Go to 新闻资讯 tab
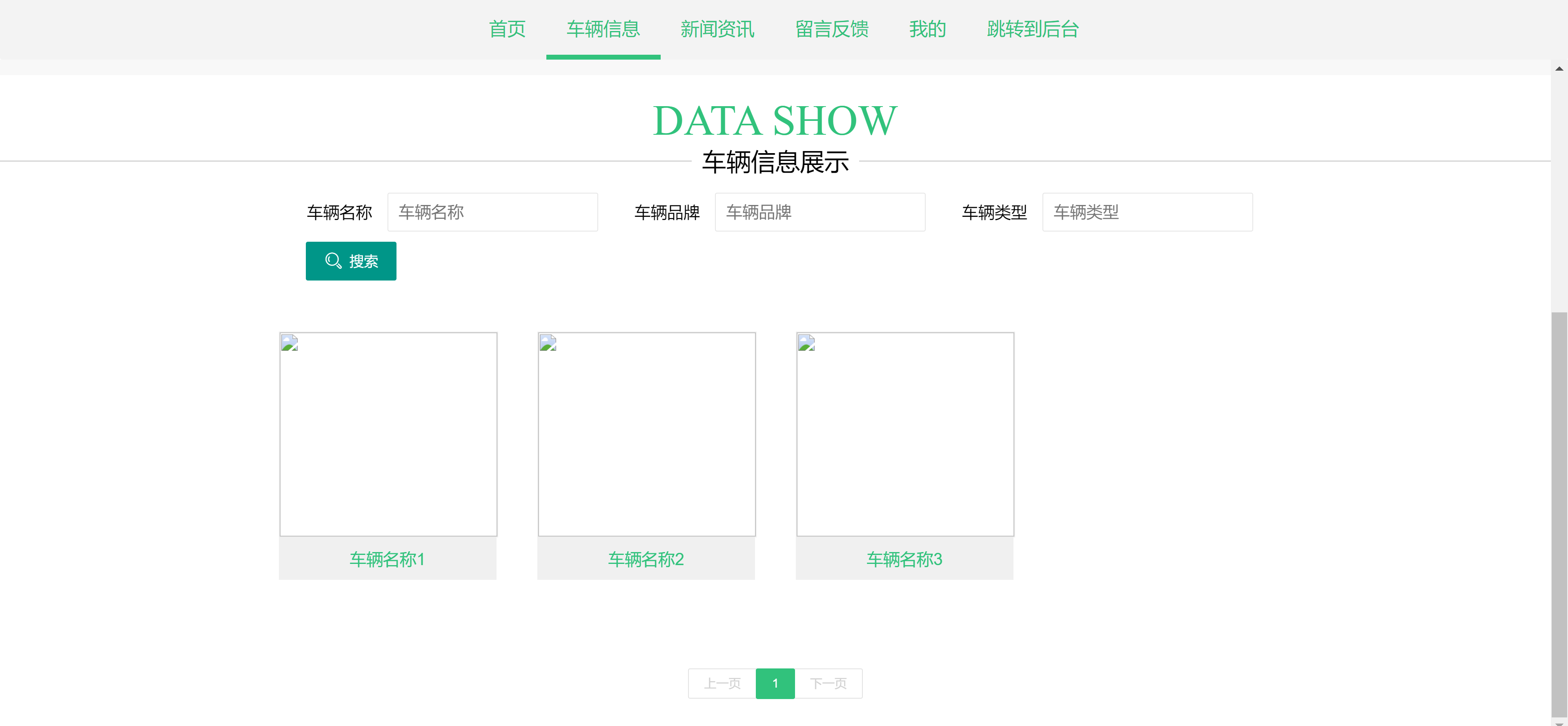 (x=717, y=29)
